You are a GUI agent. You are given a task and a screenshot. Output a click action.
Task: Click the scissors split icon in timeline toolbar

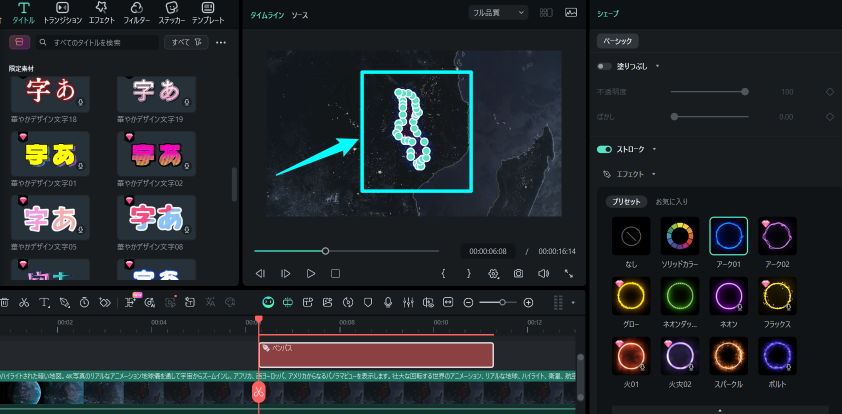click(26, 302)
